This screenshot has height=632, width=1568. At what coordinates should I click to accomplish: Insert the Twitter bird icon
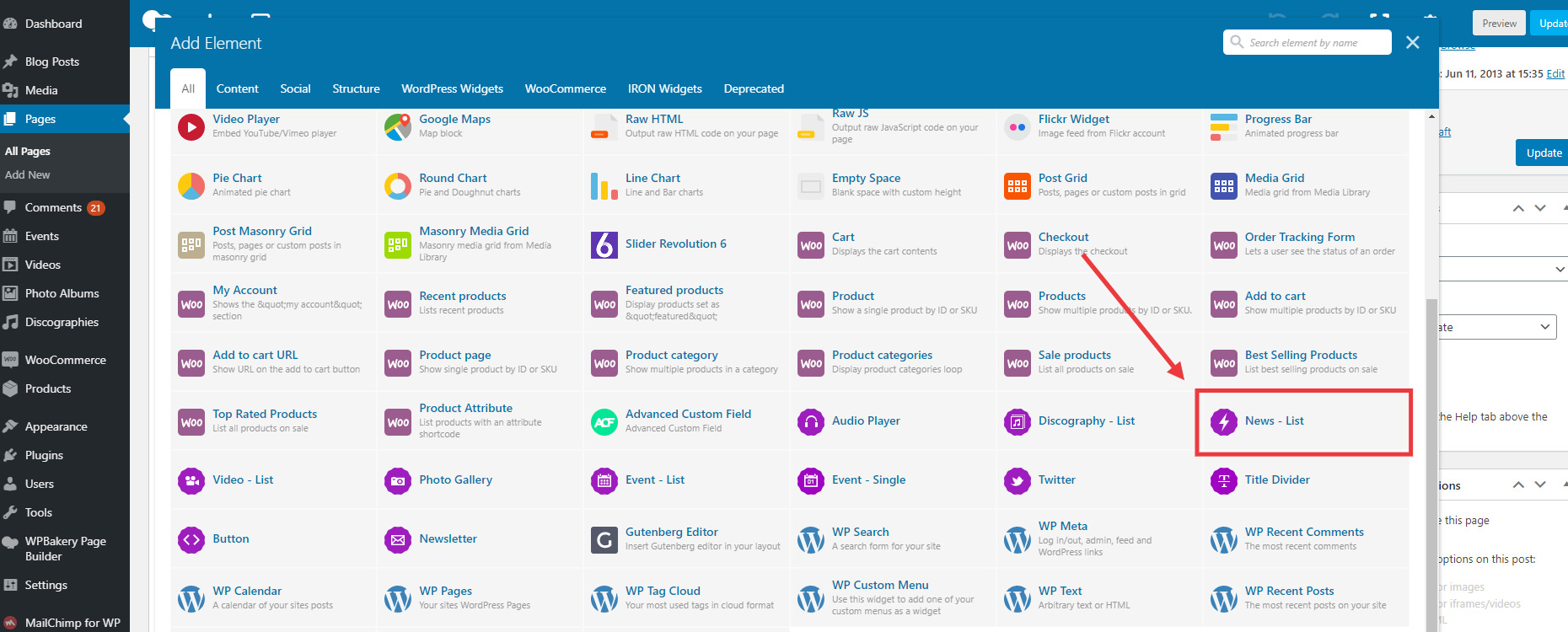coord(1018,481)
